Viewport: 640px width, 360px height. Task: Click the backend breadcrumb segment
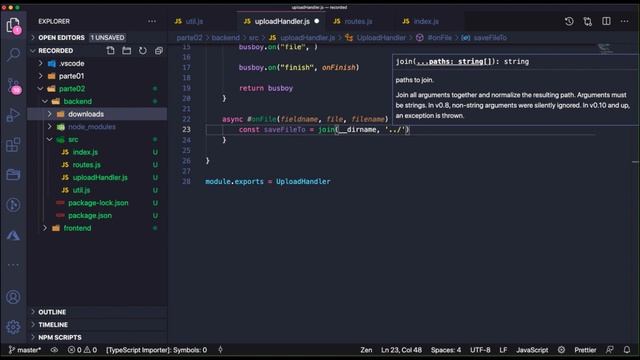coord(225,38)
